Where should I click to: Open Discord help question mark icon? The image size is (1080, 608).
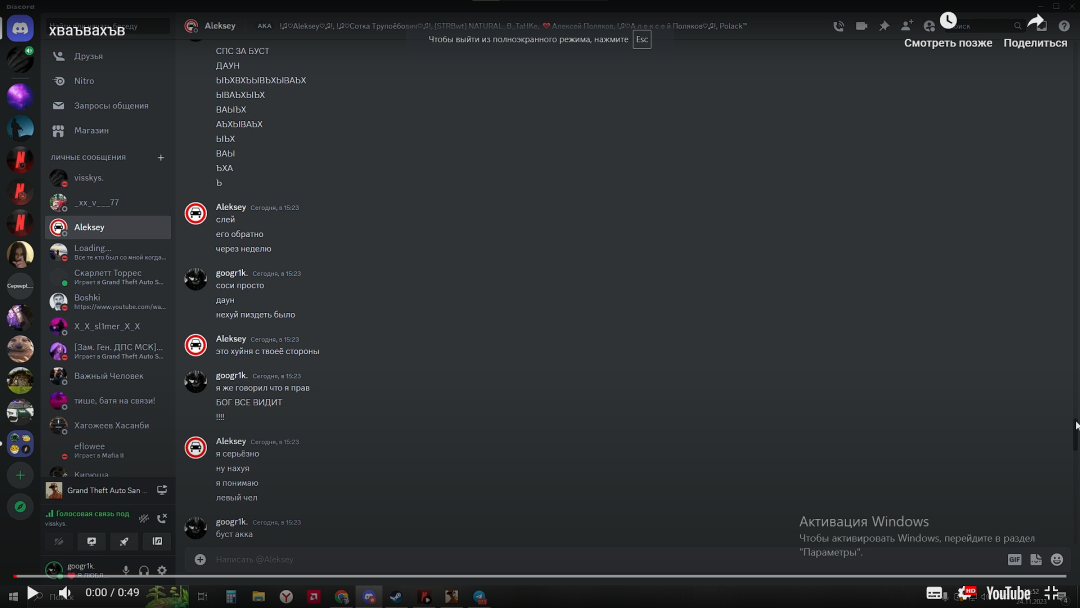pyautogui.click(x=1063, y=26)
